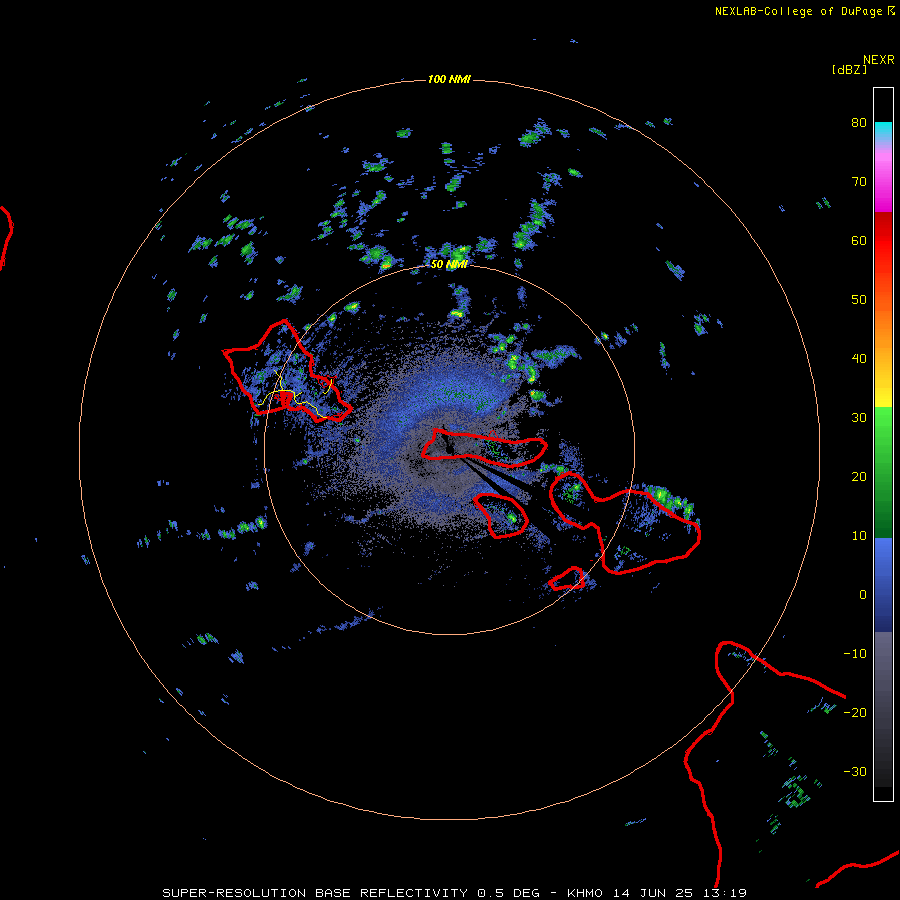
Task: Click the 10 value on dBZ scale
Action: [859, 536]
